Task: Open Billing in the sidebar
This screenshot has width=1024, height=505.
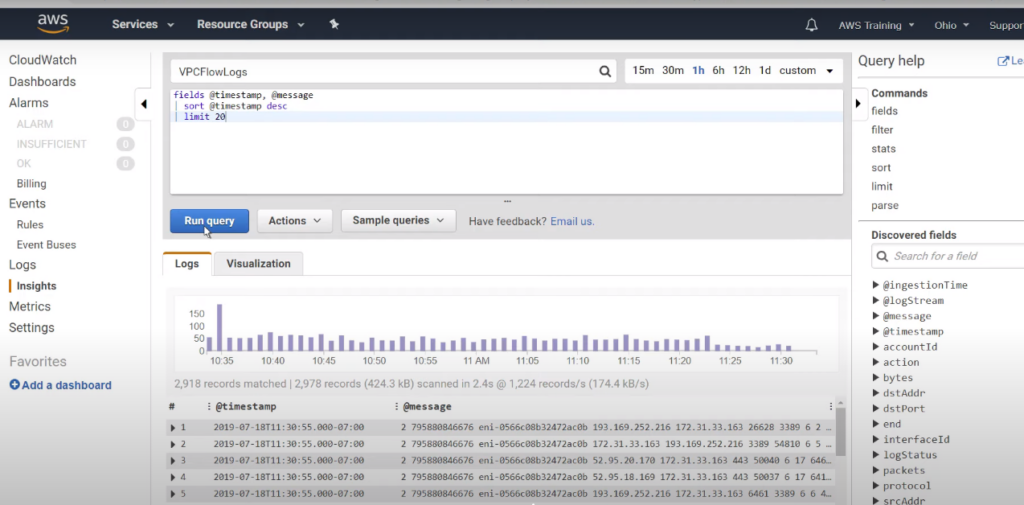Action: pos(31,184)
